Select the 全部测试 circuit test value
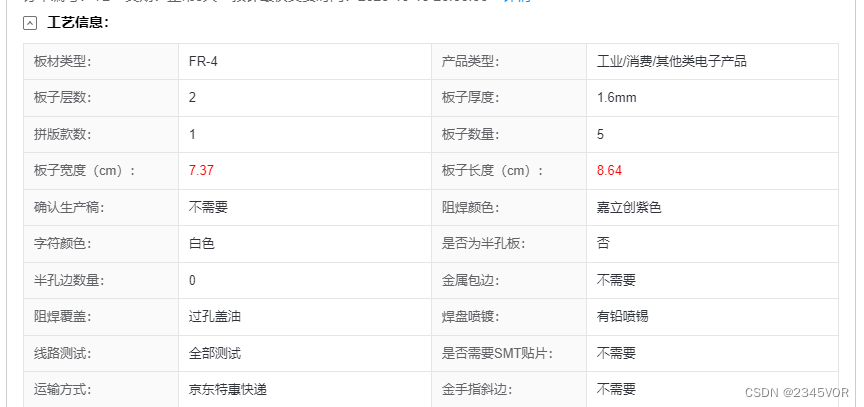Screen dimensions: 864x407 (214, 352)
